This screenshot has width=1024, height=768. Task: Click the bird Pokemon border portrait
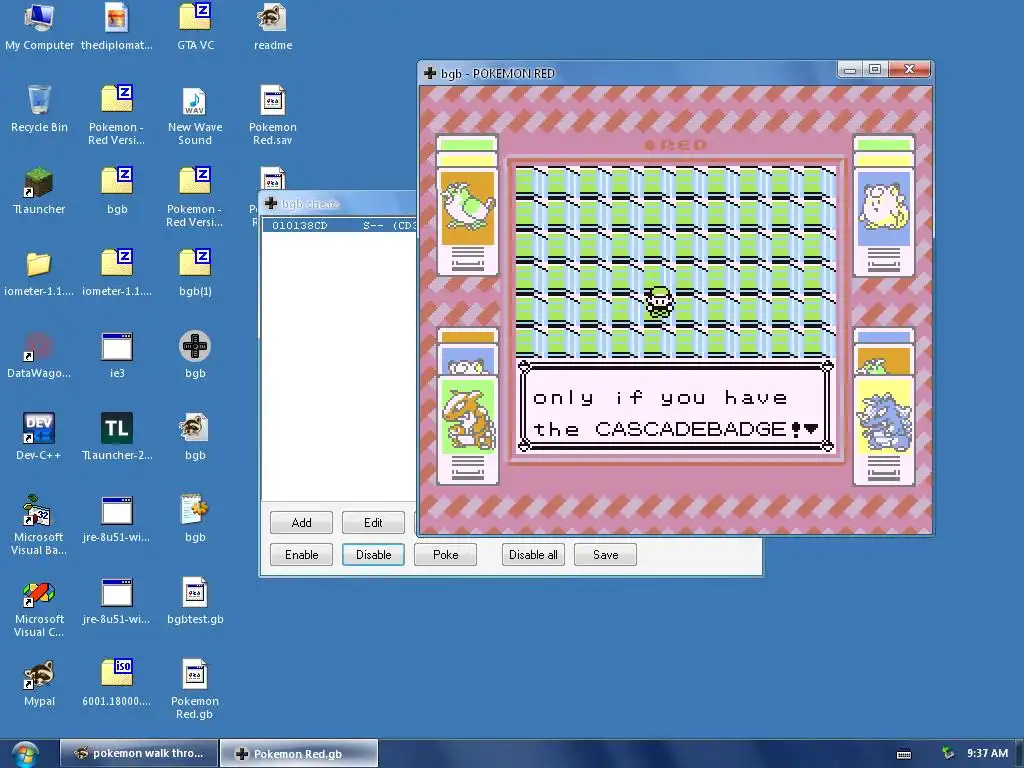pyautogui.click(x=468, y=208)
